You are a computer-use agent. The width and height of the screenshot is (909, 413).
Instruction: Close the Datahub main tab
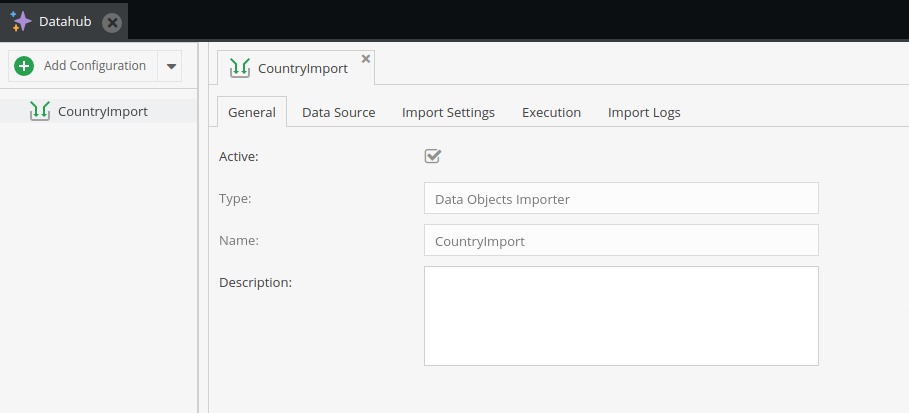[x=113, y=22]
